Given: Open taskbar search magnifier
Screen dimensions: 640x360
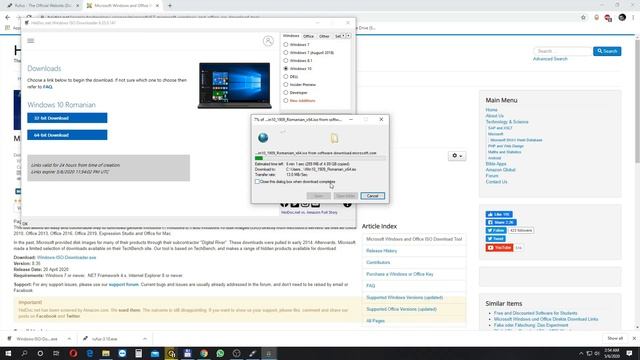Looking at the screenshot, I should 24,353.
